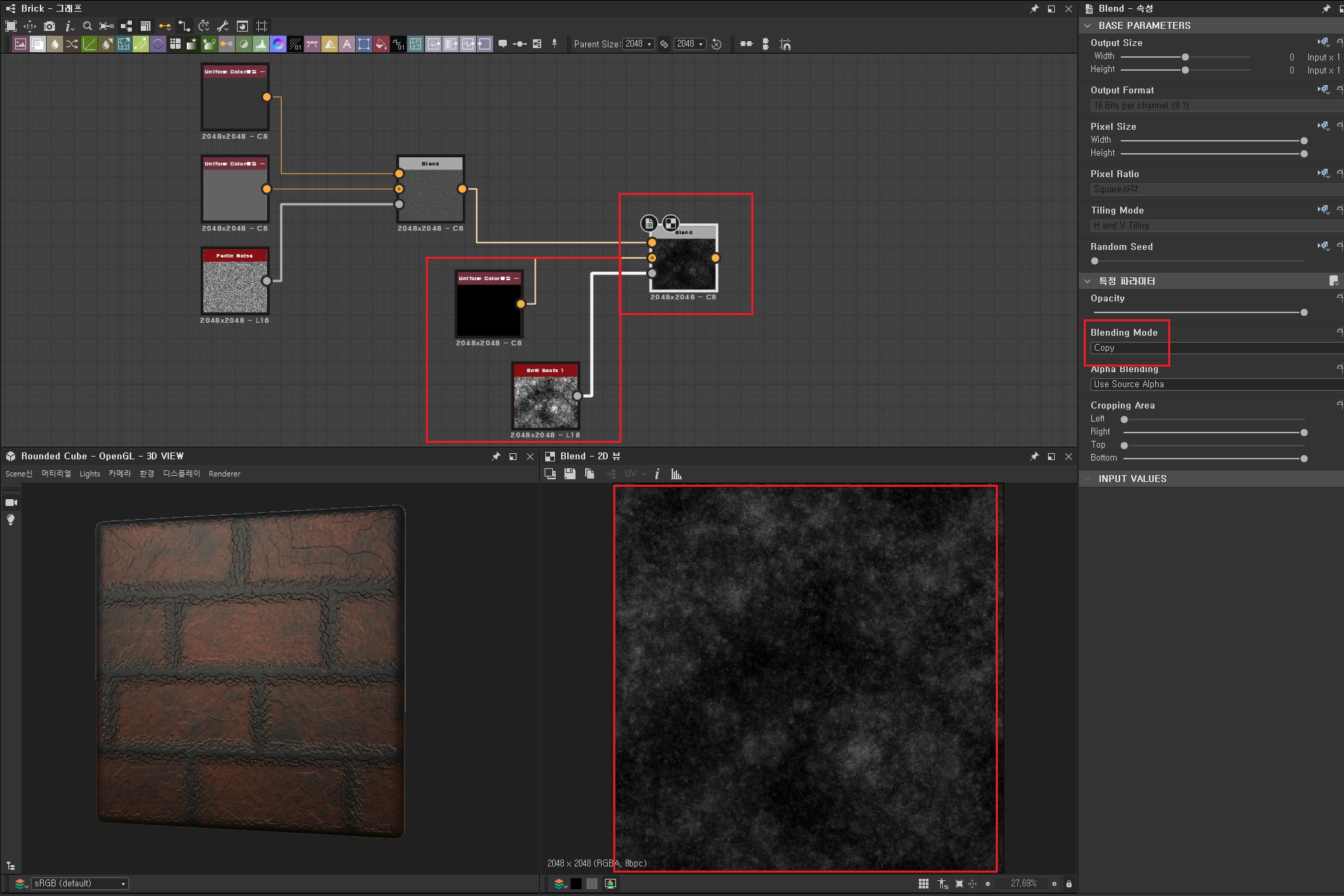Open the Renderer menu in the 3D view
This screenshot has height=896, width=1344.
coord(225,474)
